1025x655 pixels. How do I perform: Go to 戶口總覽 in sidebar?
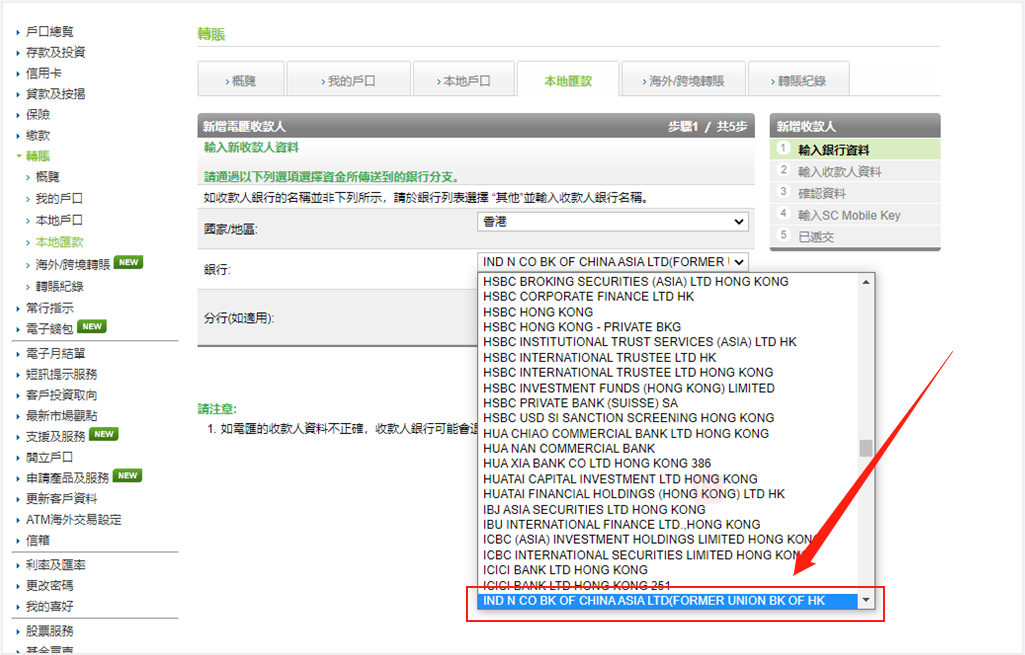click(x=50, y=31)
